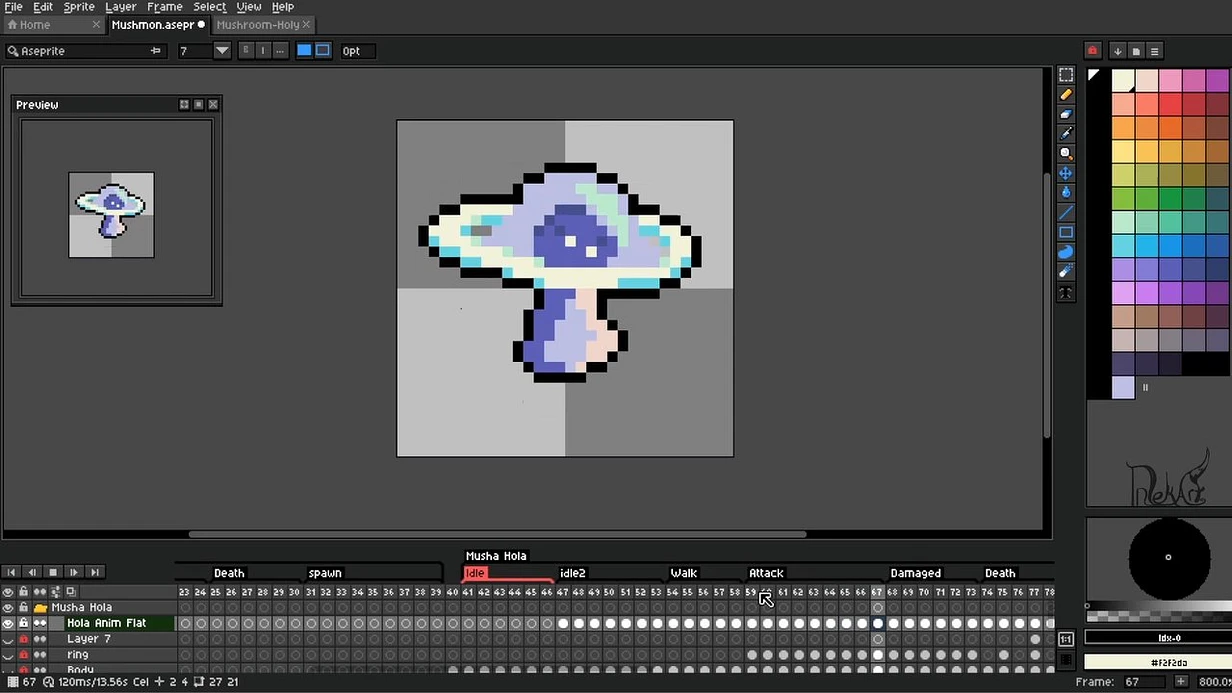Select the Zoom magnifier tool
The height and width of the screenshot is (693, 1232).
[x=1066, y=154]
